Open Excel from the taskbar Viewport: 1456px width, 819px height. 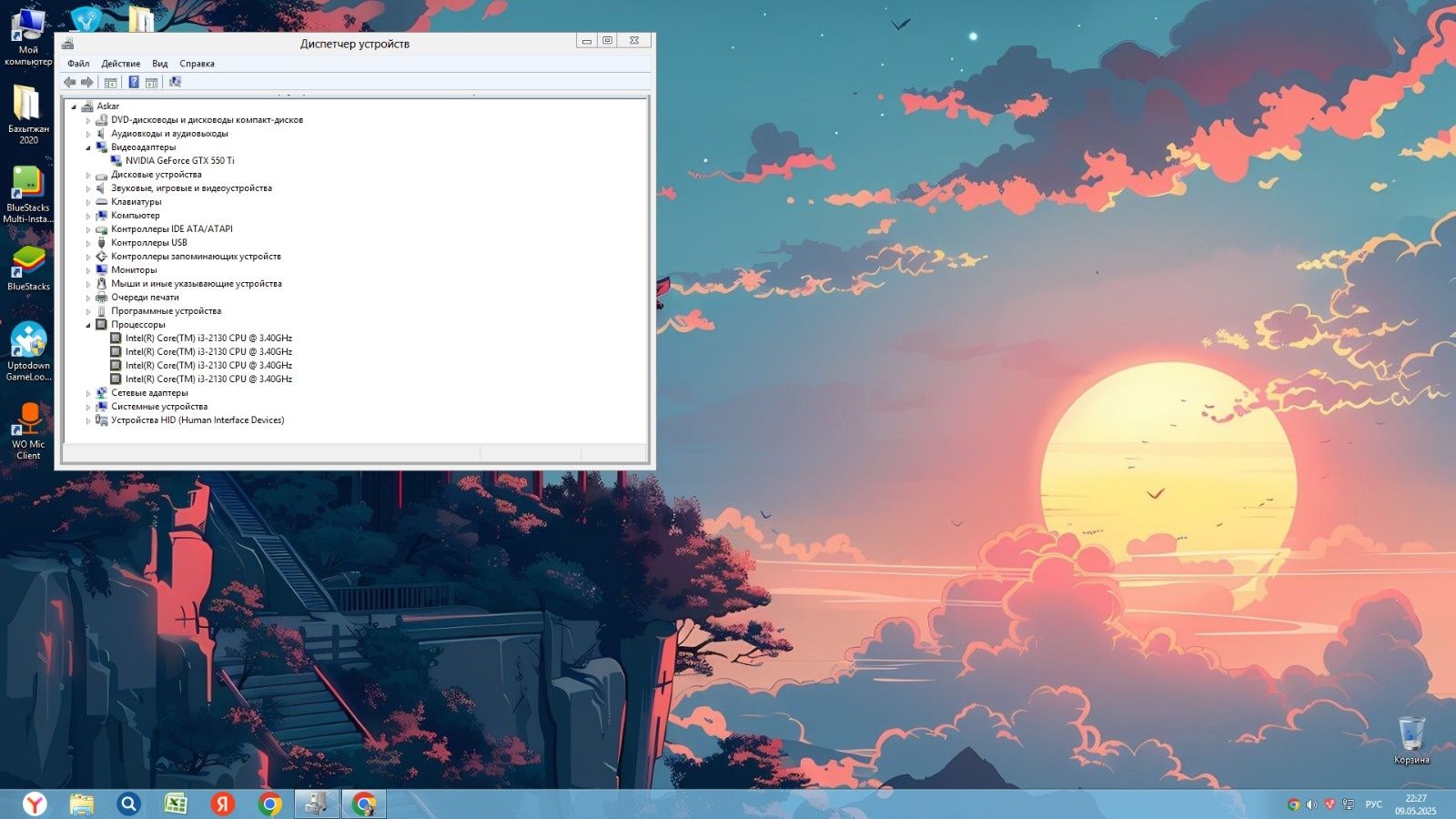point(176,804)
